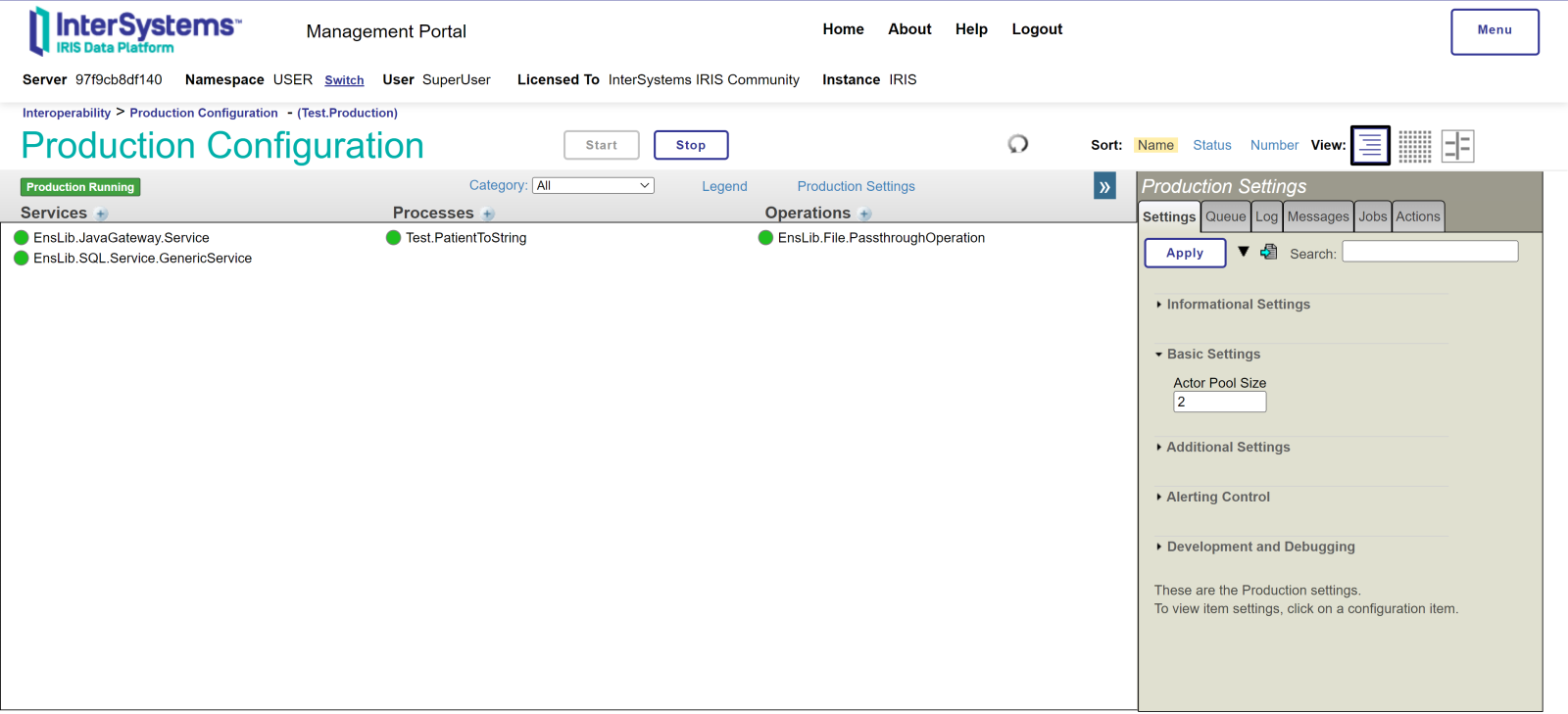Select the EnsLib.JavaGateway.Service status indicator
Screen dimensions: 1568x714
point(22,238)
